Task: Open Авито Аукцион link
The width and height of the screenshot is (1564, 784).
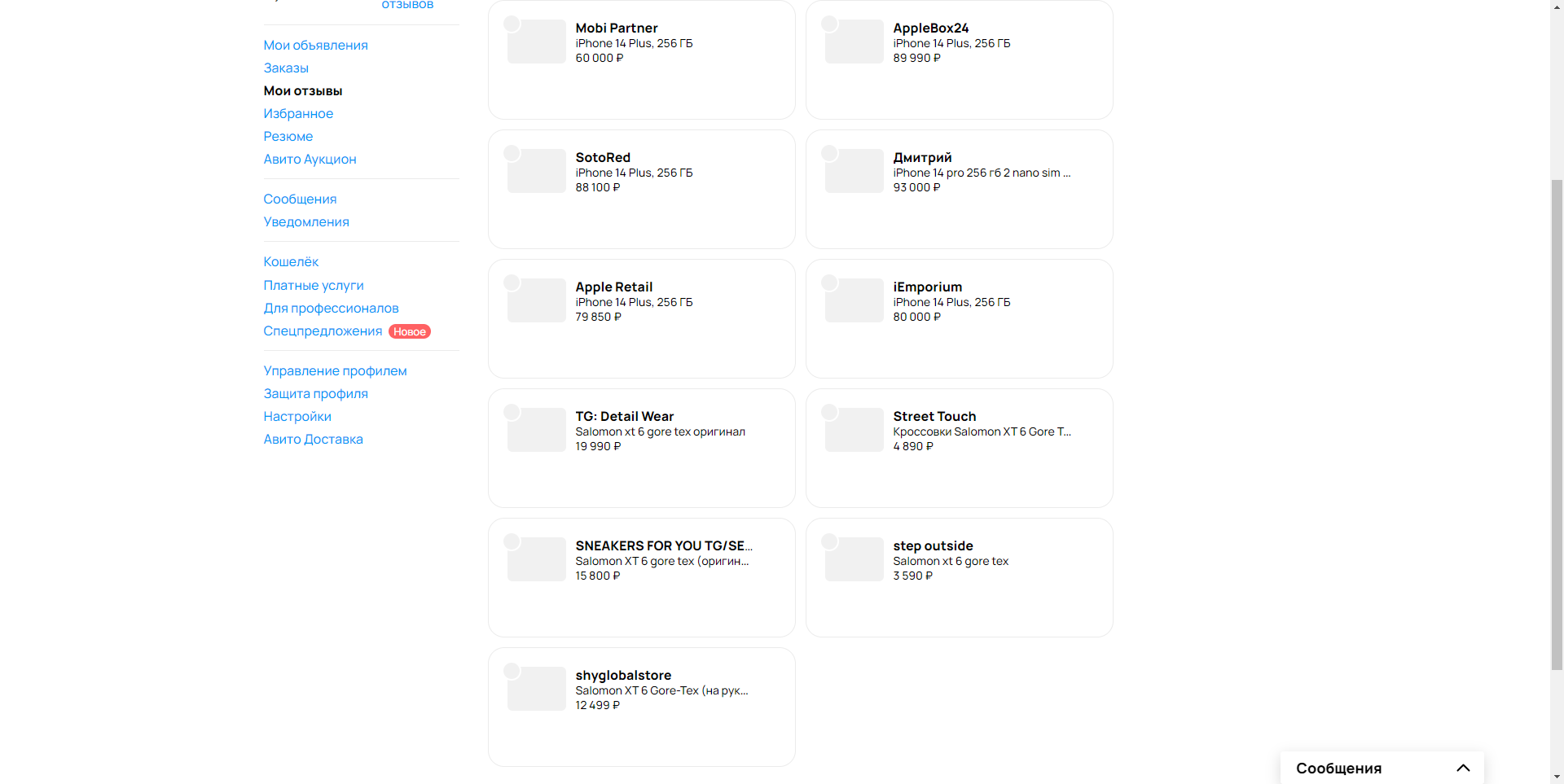Action: click(x=310, y=159)
